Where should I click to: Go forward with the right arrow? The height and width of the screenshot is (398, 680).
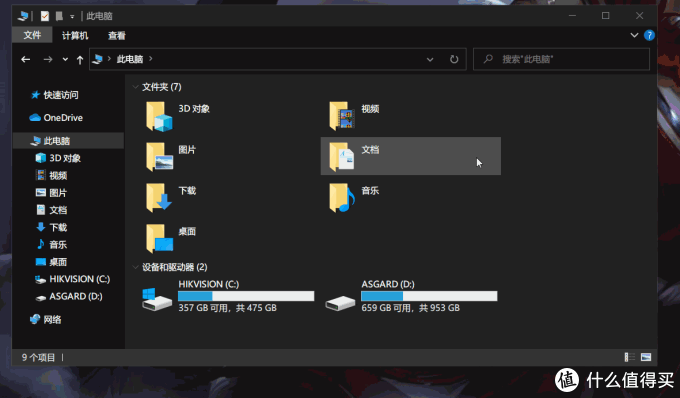[x=48, y=59]
